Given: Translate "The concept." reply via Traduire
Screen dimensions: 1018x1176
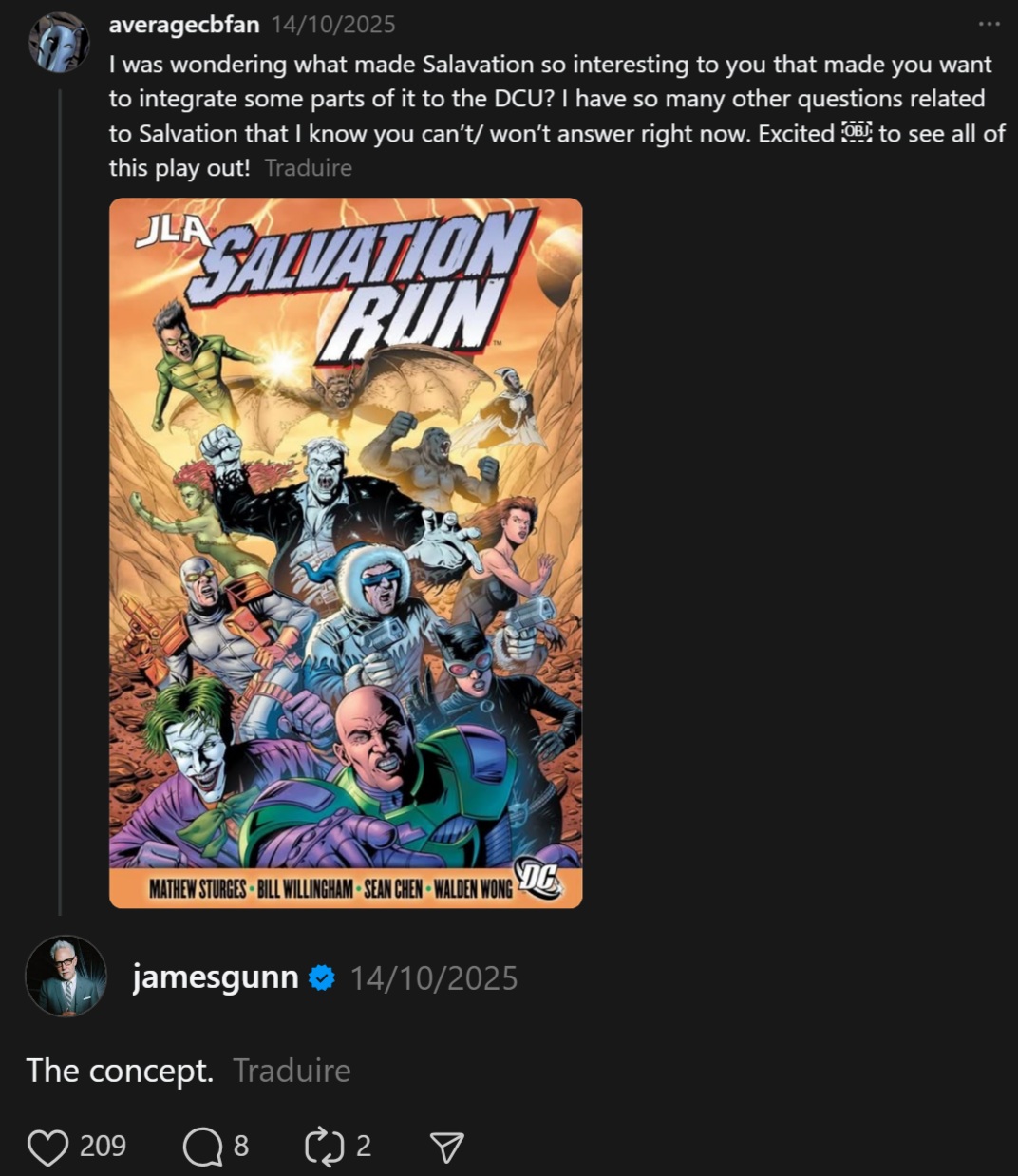Looking at the screenshot, I should (292, 1071).
